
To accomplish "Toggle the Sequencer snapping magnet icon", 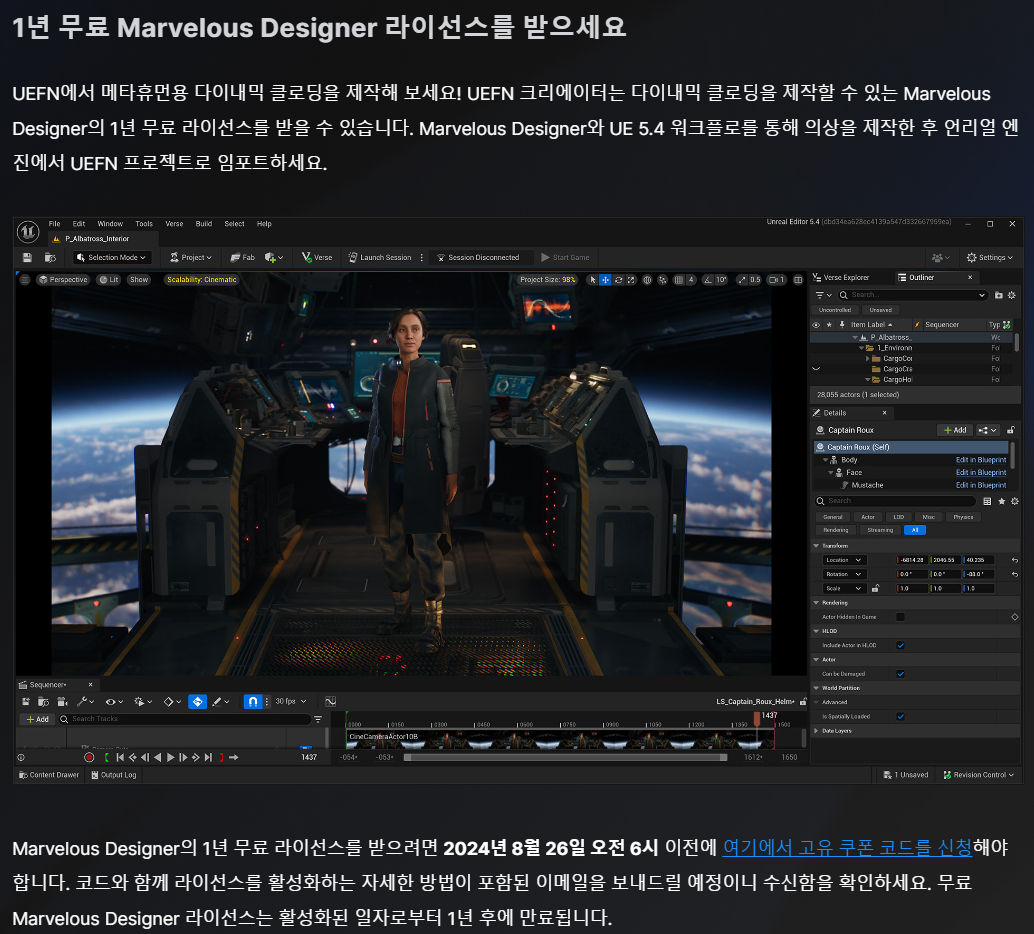I will click(253, 701).
